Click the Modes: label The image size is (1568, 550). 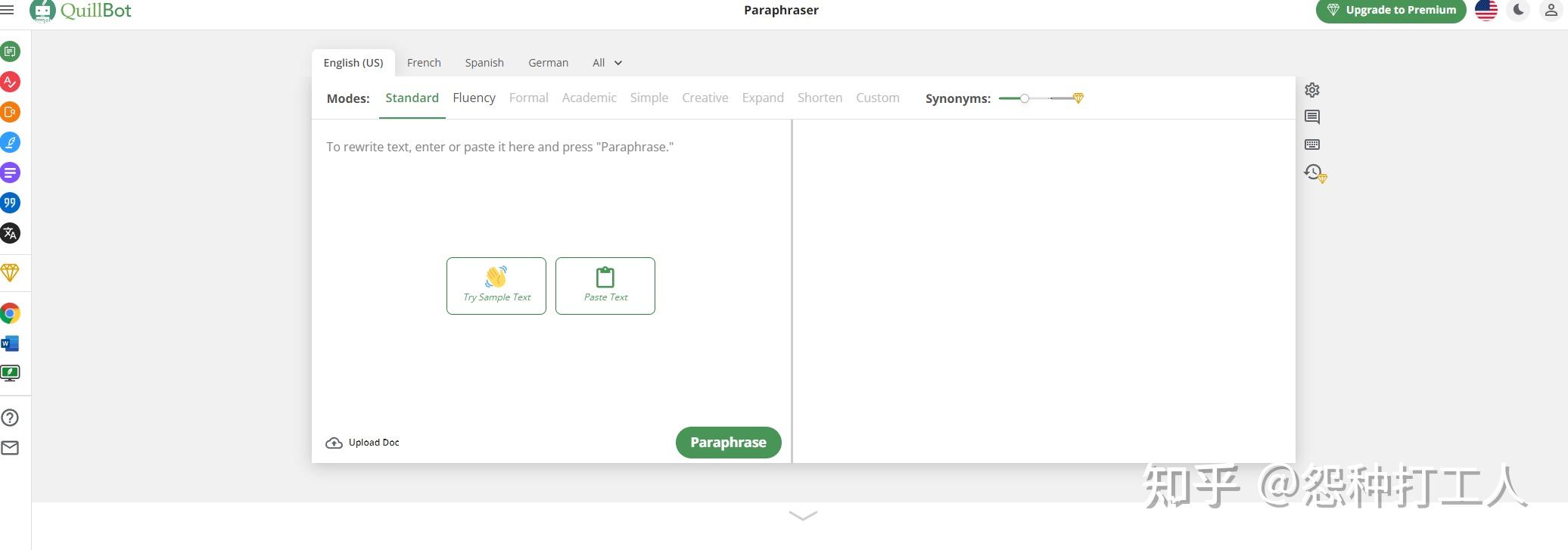(348, 98)
